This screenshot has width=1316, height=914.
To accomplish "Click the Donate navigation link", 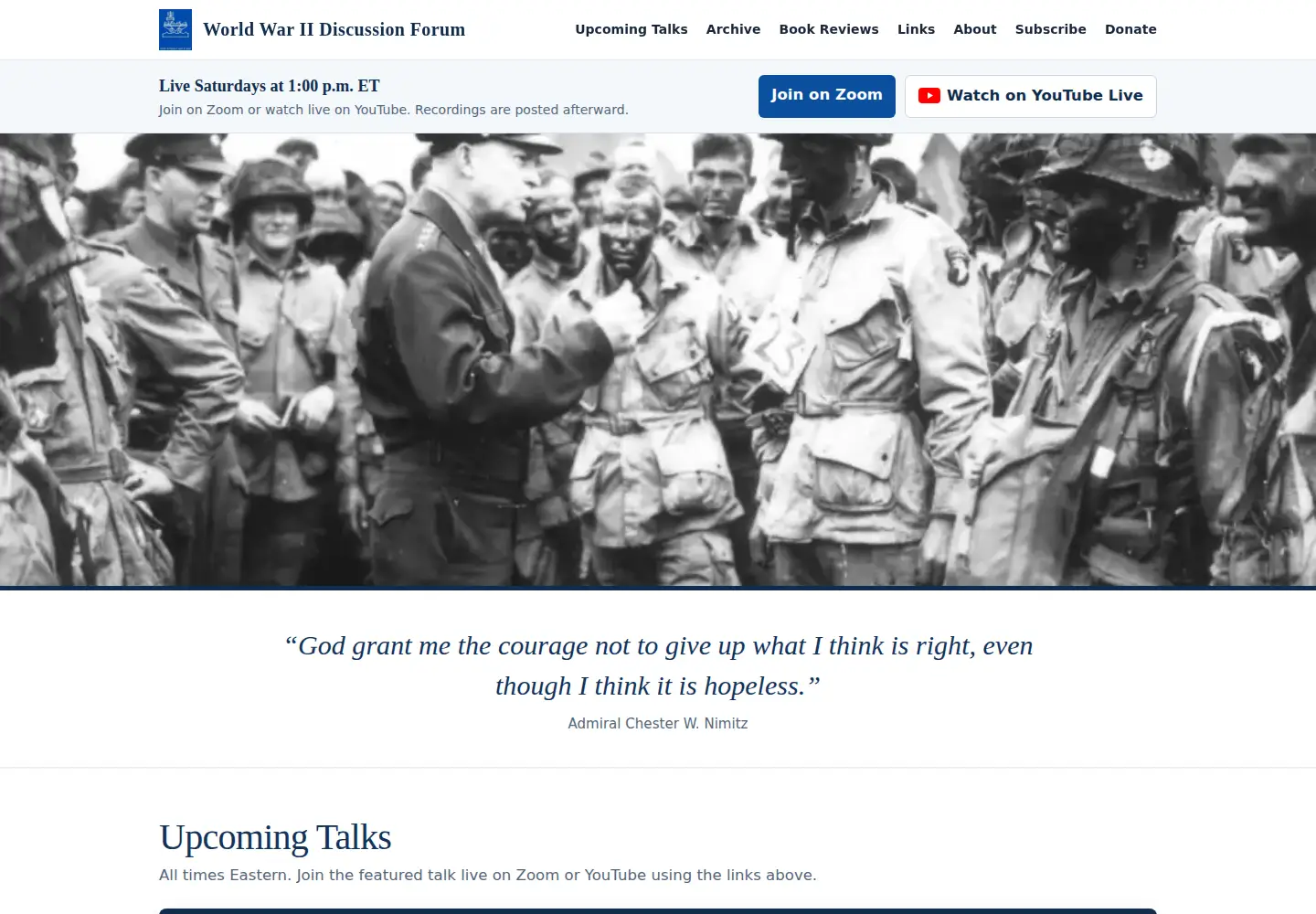I will (x=1130, y=29).
